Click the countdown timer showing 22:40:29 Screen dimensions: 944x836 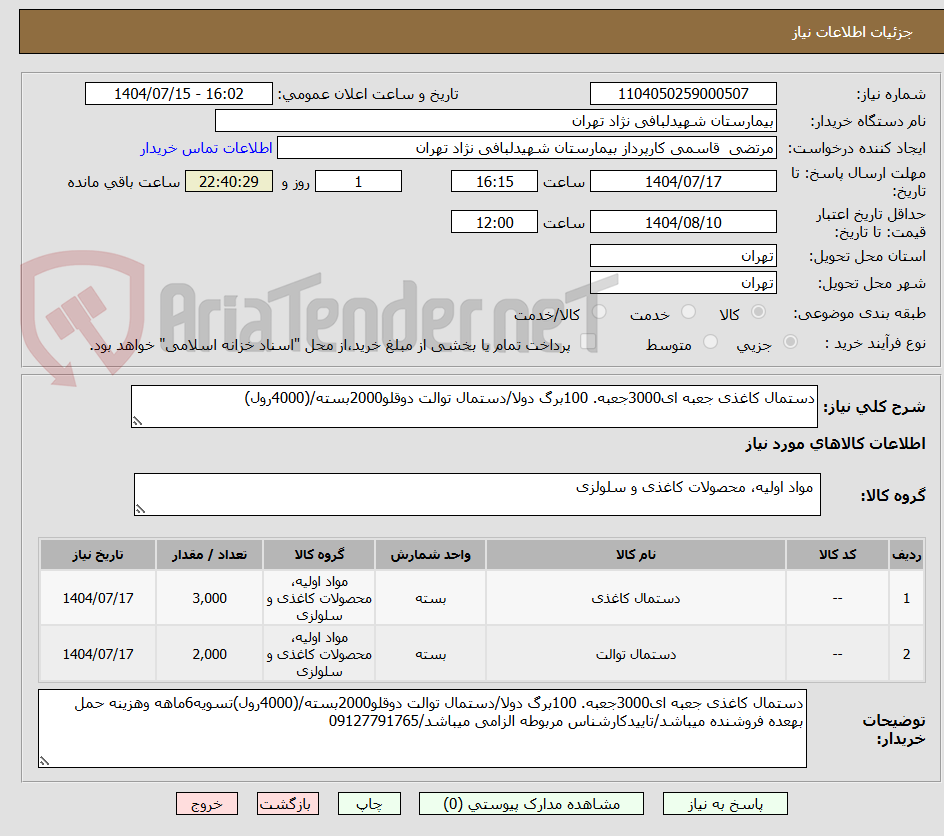(228, 181)
